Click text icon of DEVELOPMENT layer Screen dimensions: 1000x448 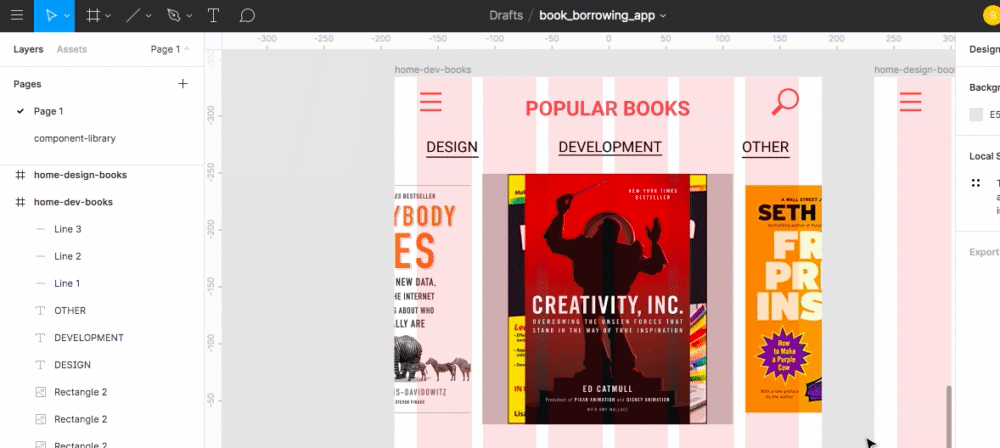point(41,338)
